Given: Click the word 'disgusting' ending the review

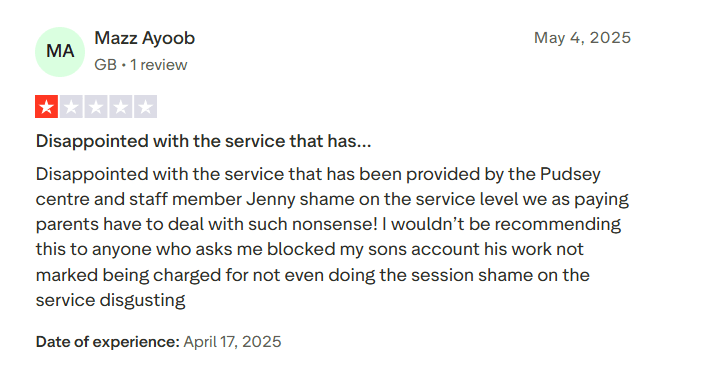Looking at the screenshot, I should pos(142,300).
